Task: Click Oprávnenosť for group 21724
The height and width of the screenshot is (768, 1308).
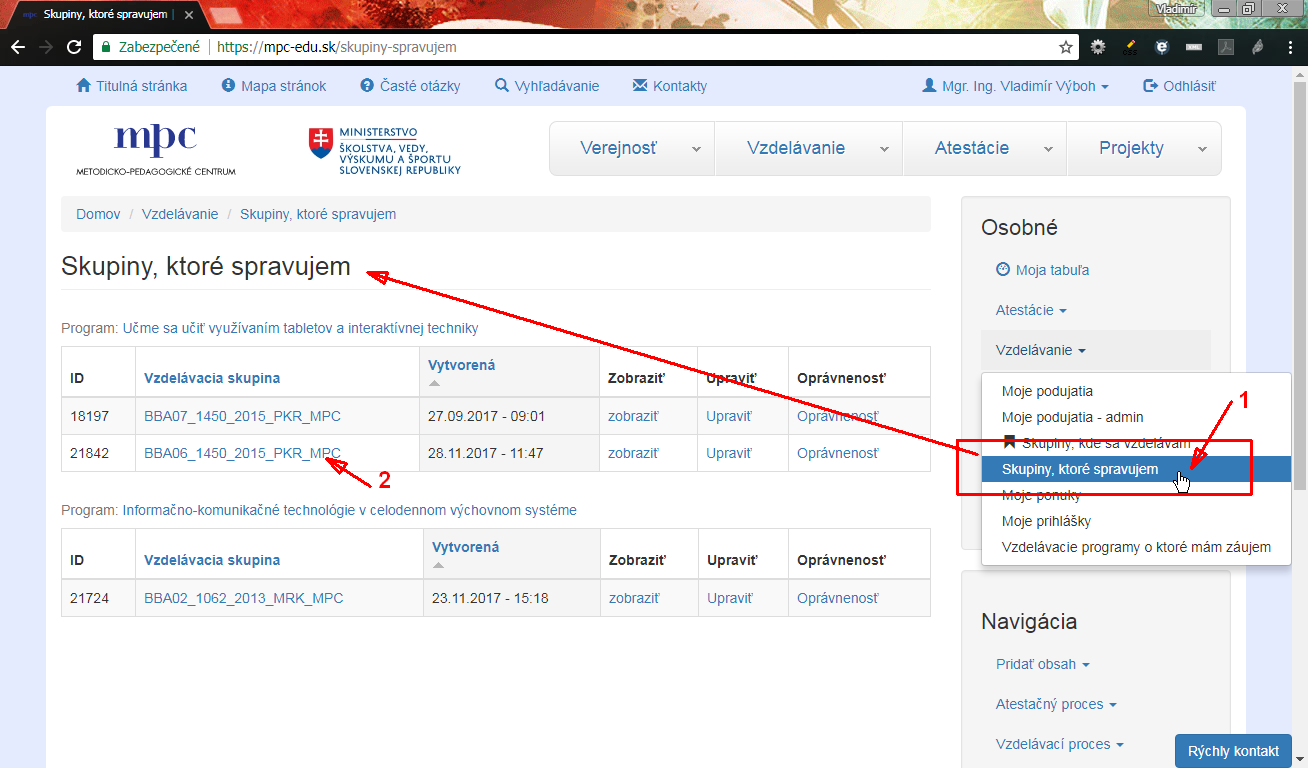Action: [x=837, y=598]
